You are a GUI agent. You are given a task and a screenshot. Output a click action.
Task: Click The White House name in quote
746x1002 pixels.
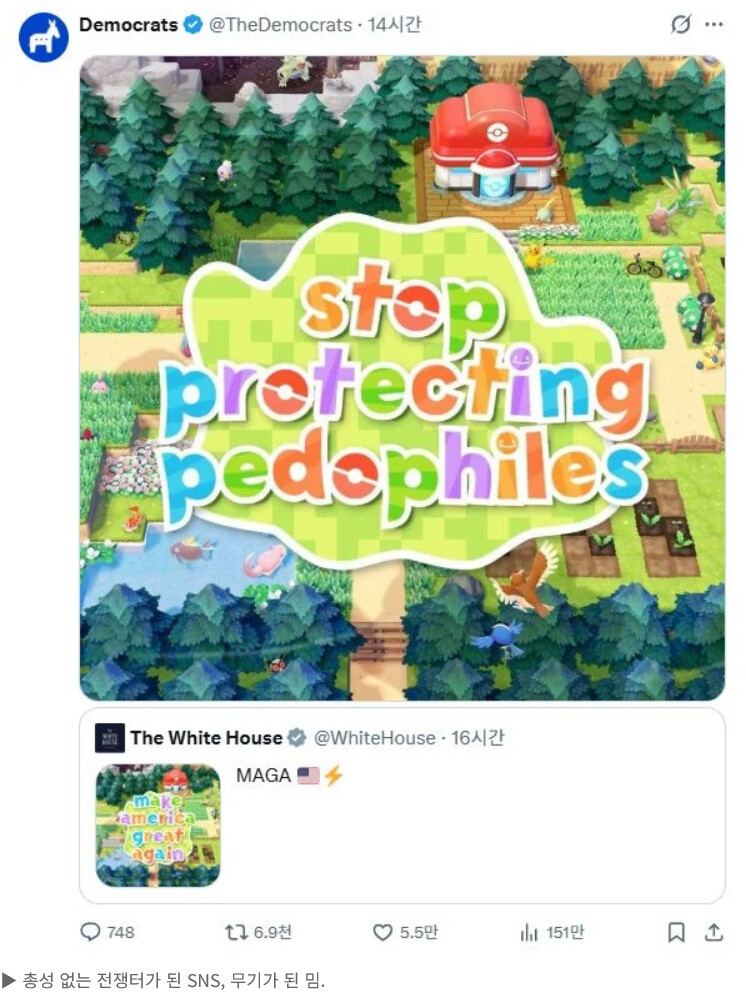click(206, 738)
